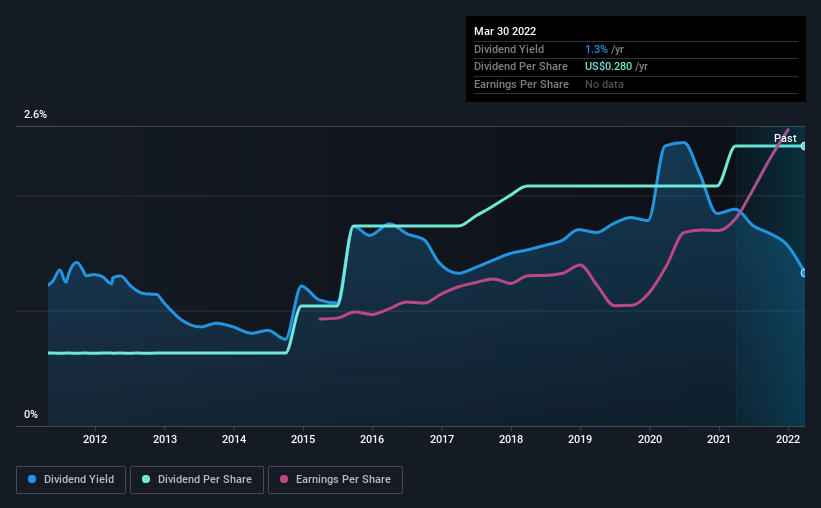Click the pink Earnings Per Share legend dot

click(284, 479)
